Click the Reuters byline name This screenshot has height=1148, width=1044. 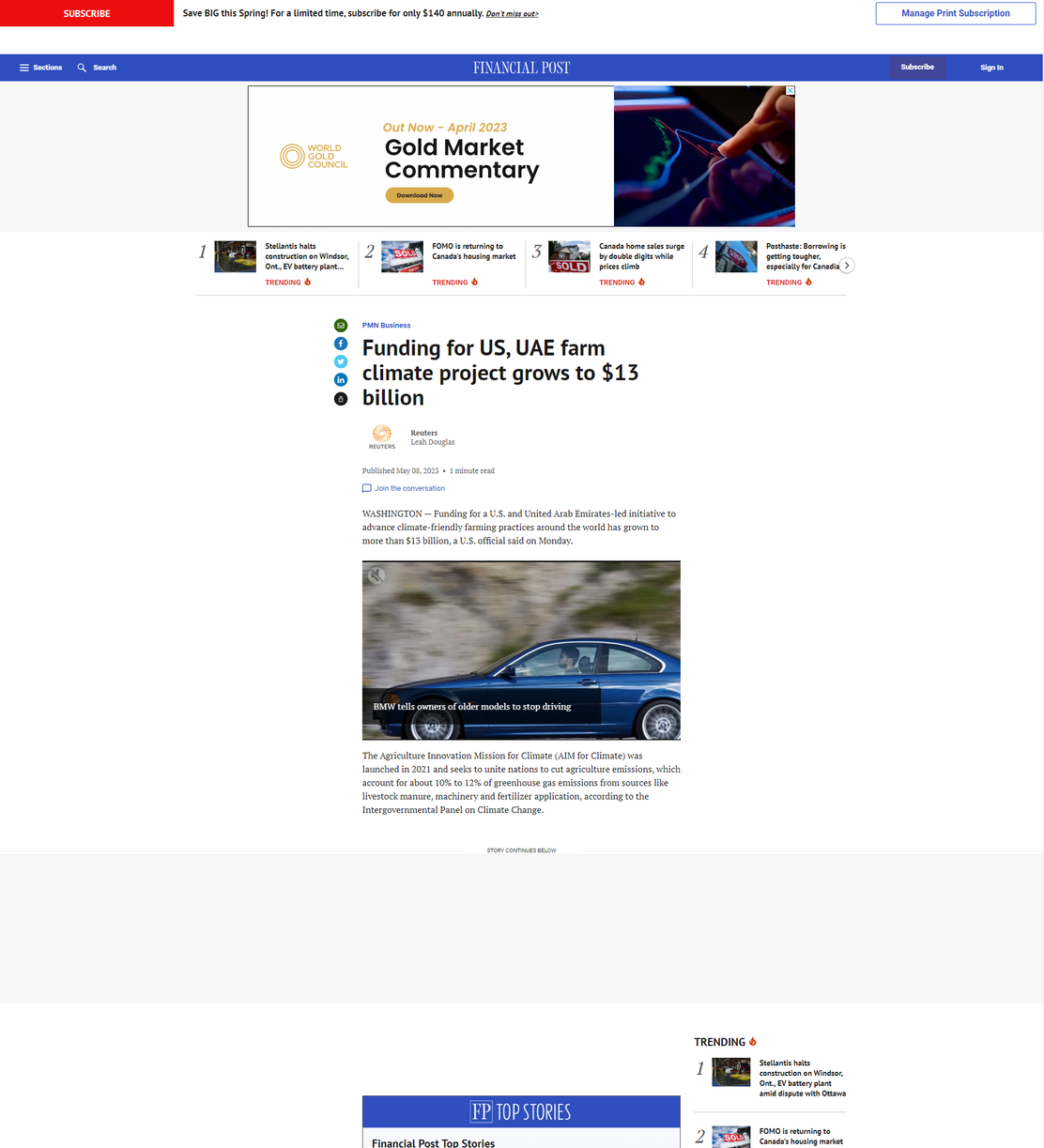point(424,433)
